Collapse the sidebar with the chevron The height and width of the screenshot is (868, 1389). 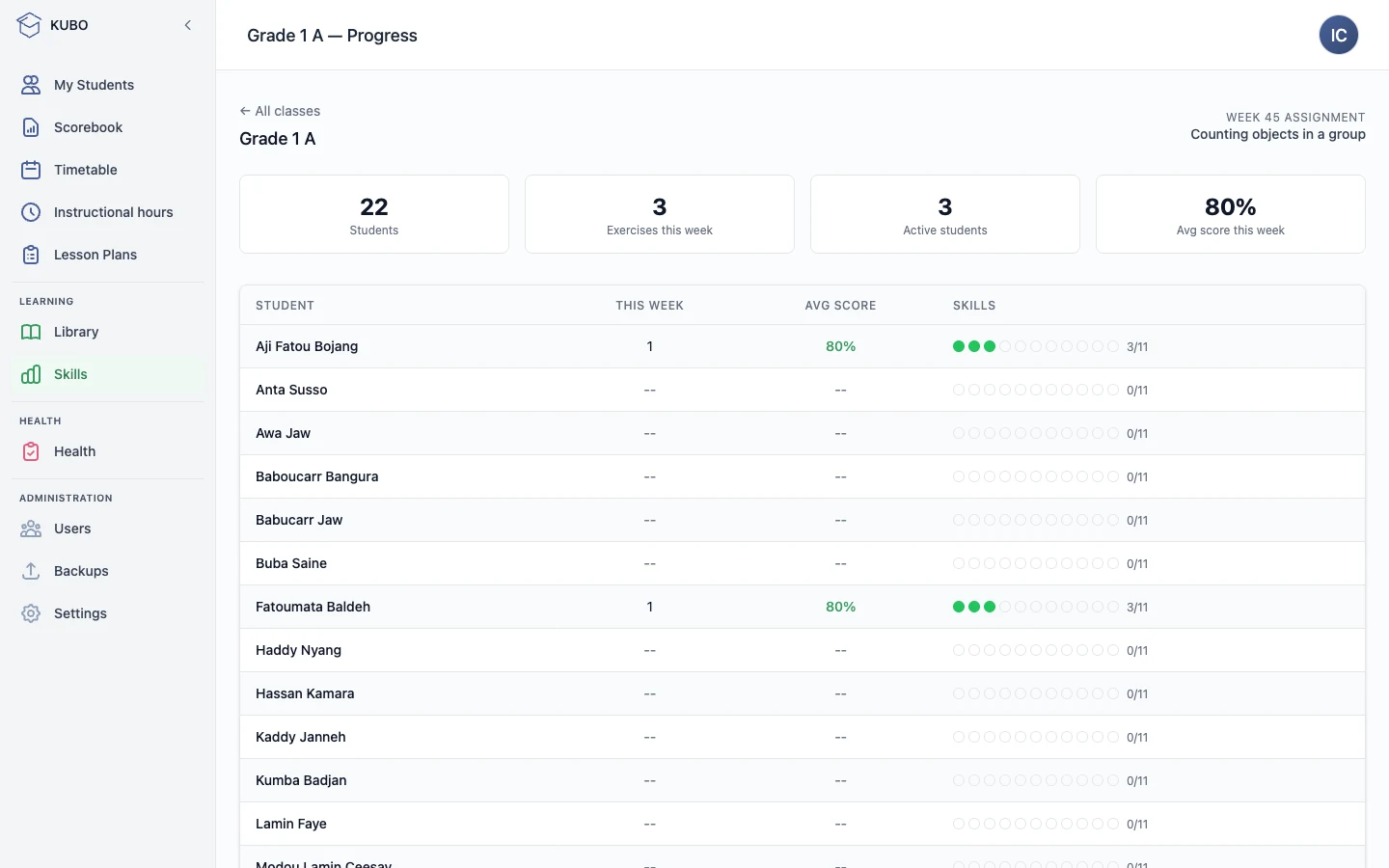pos(188,25)
